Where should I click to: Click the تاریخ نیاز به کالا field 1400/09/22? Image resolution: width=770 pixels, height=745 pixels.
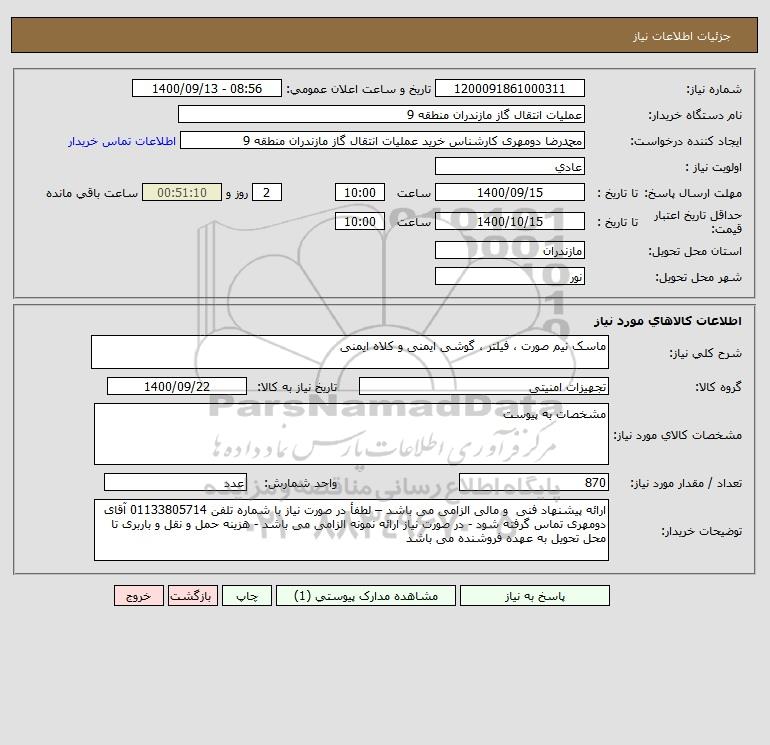click(177, 386)
